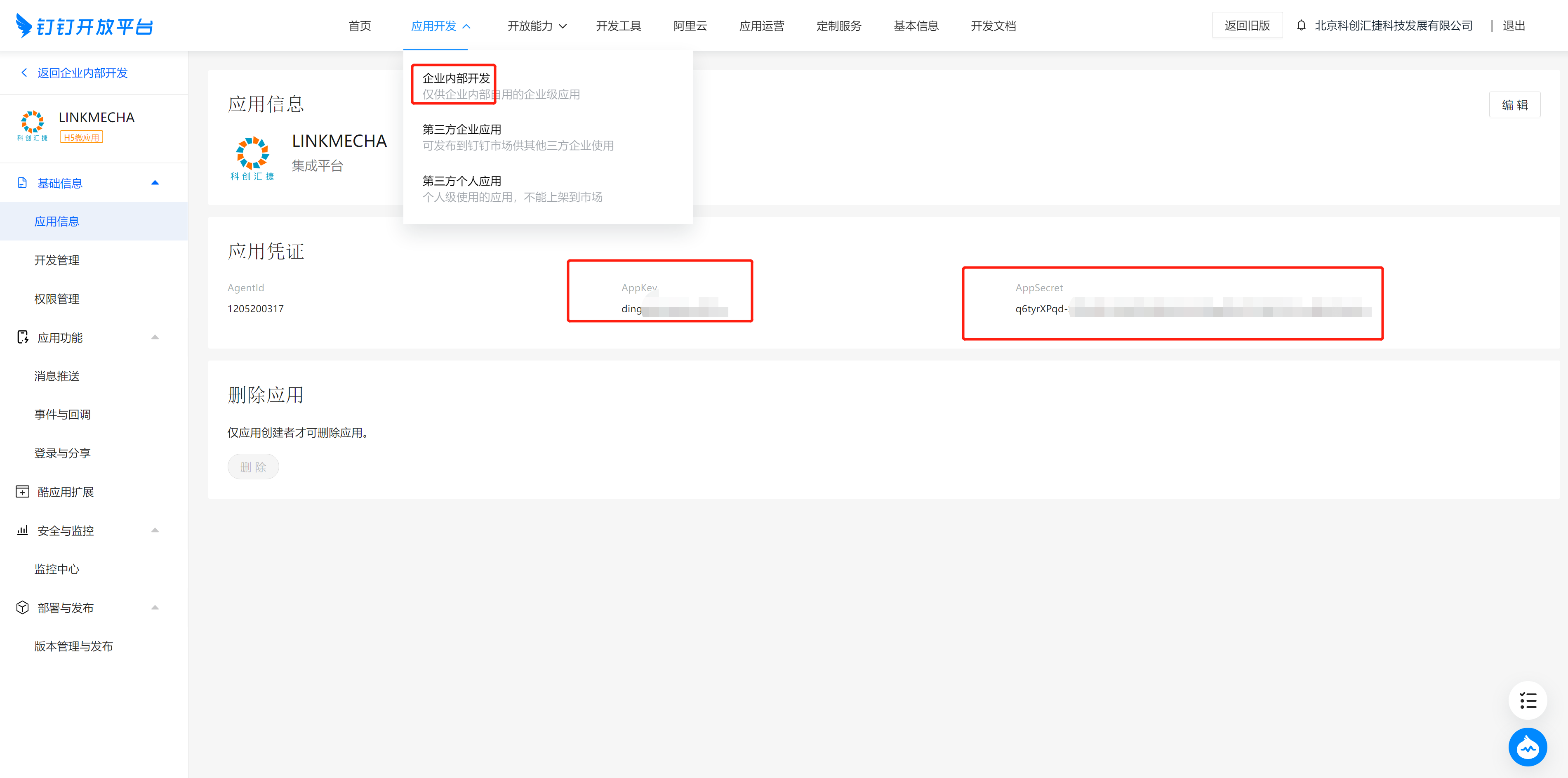Open the blue assistant chat icon
Image resolution: width=1568 pixels, height=778 pixels.
coord(1528,747)
